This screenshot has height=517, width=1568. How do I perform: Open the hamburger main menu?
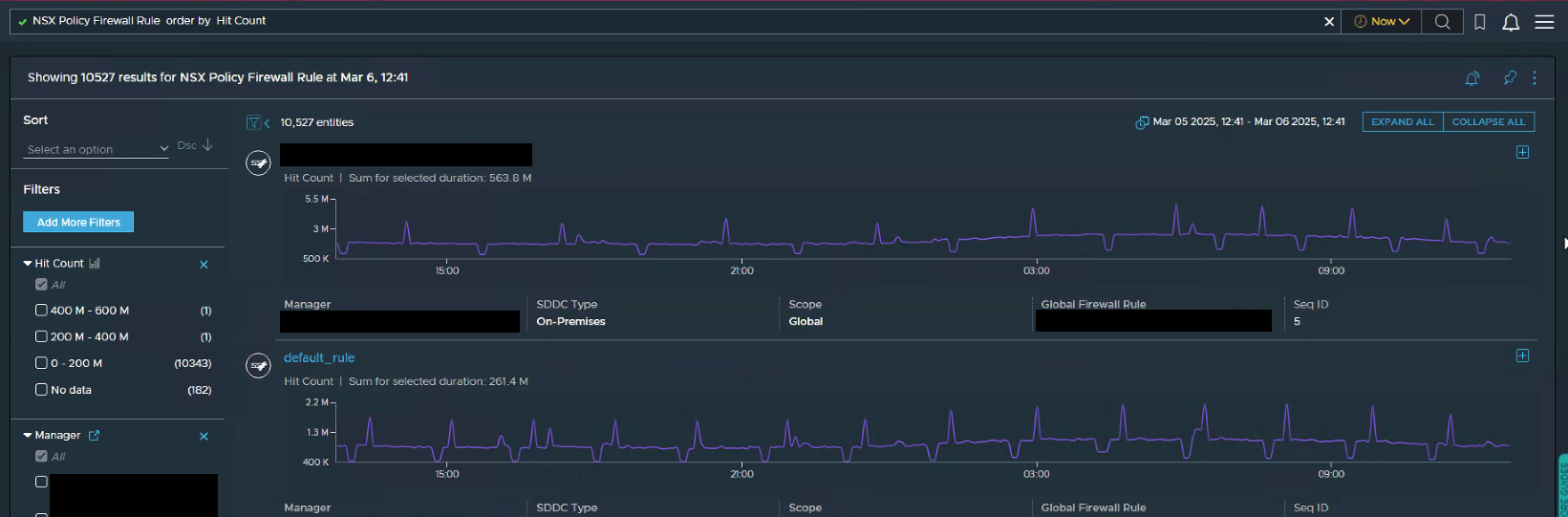[1544, 21]
